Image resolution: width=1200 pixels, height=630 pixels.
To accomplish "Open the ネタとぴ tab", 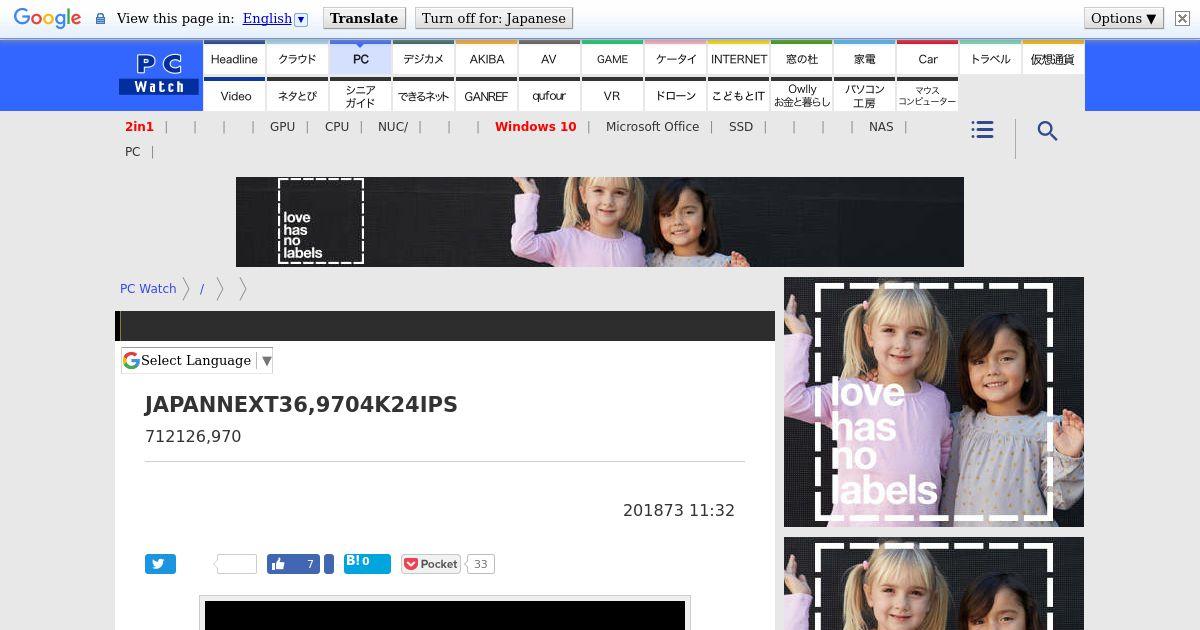I will [297, 95].
